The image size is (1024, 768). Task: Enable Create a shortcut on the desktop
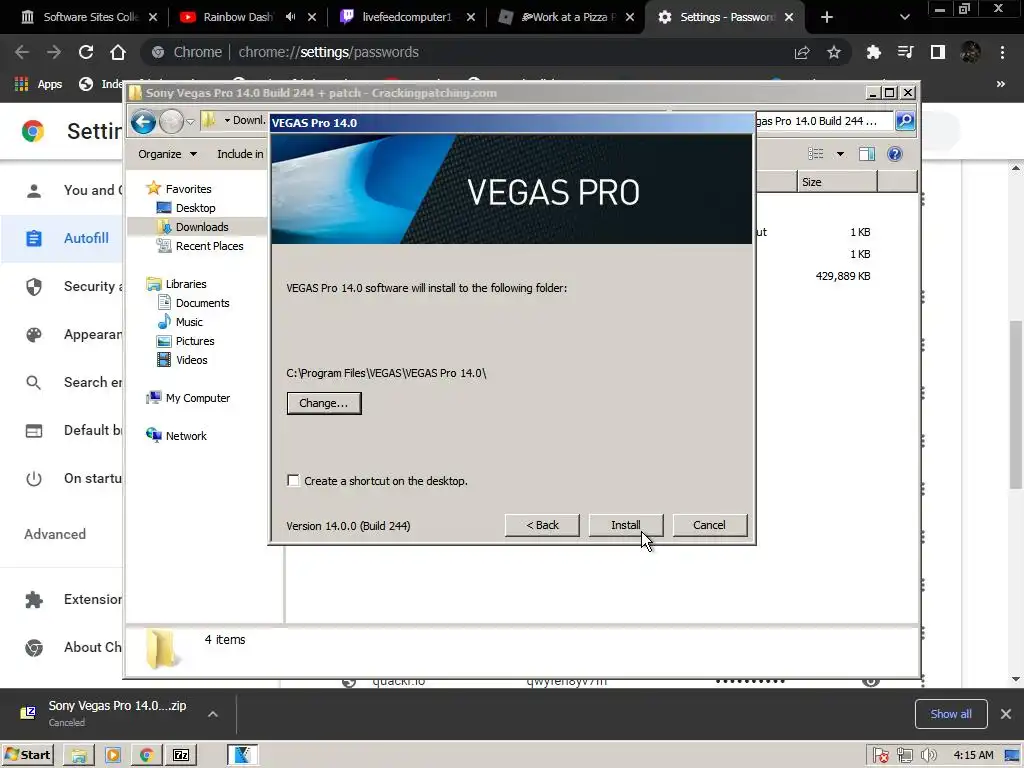[x=294, y=481]
